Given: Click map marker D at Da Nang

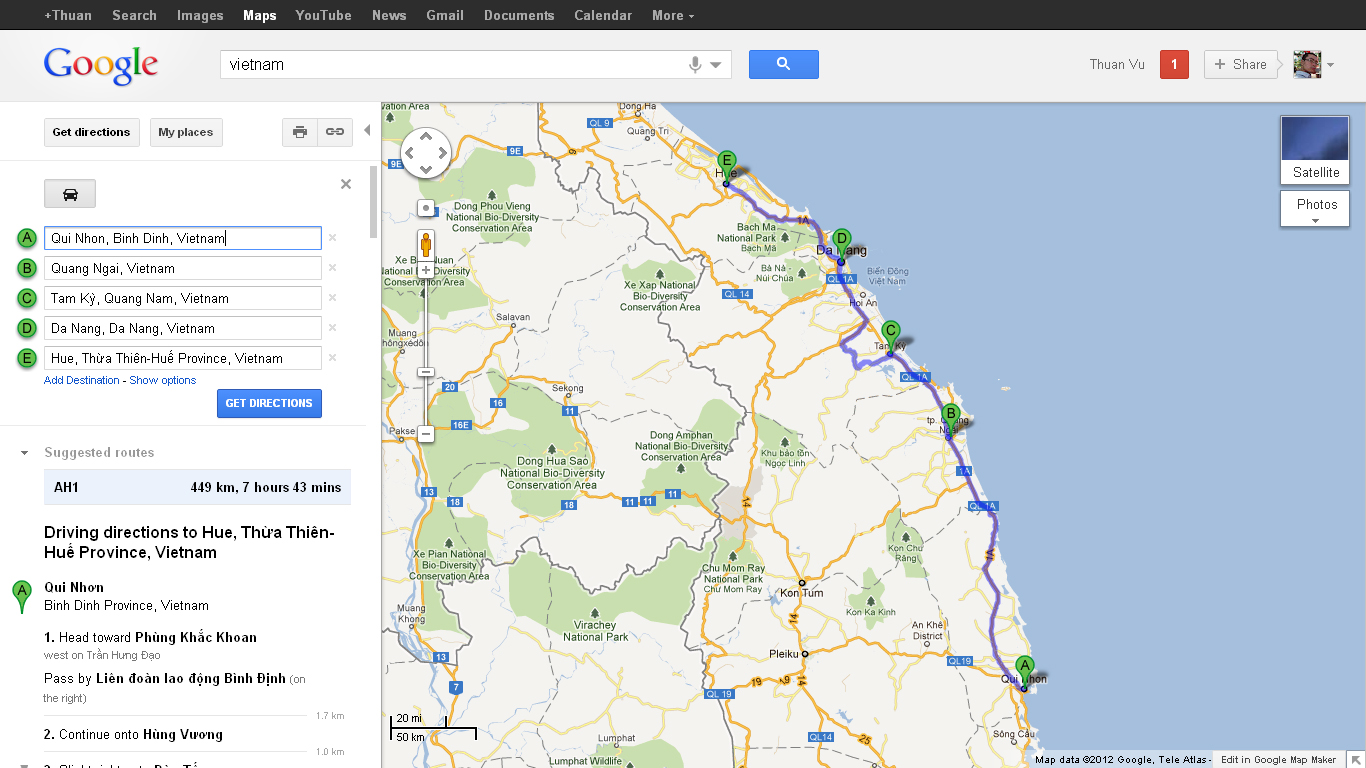Looking at the screenshot, I should coord(842,245).
